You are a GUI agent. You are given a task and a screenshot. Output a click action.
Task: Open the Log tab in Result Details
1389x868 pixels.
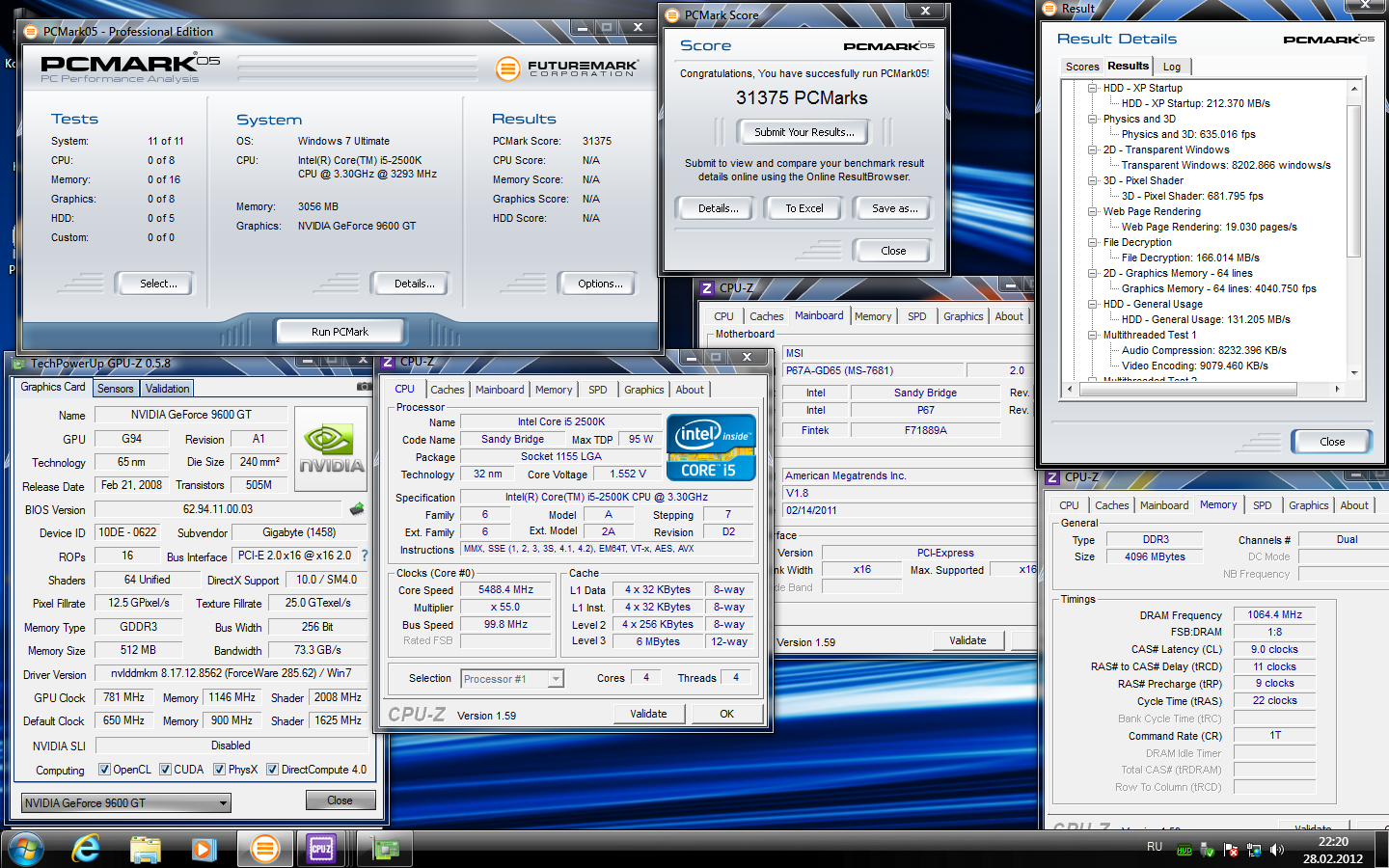pyautogui.click(x=1172, y=67)
